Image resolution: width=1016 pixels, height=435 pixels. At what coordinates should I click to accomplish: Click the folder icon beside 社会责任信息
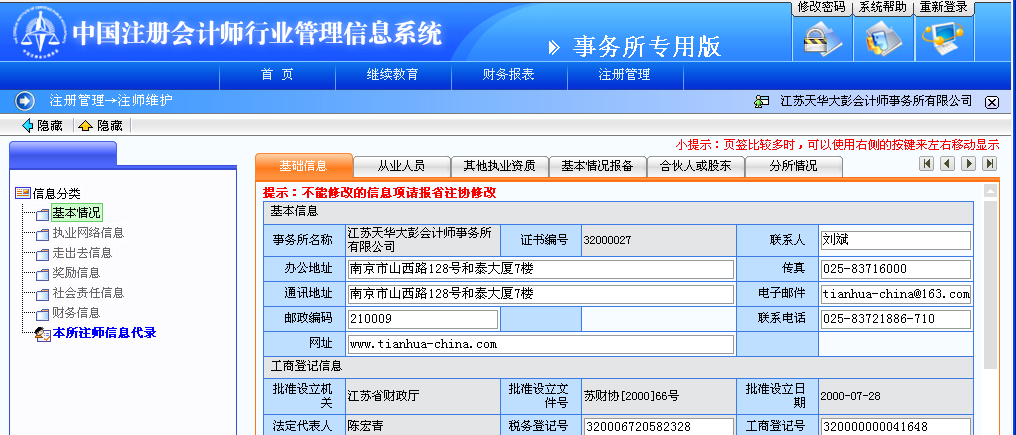pos(43,294)
